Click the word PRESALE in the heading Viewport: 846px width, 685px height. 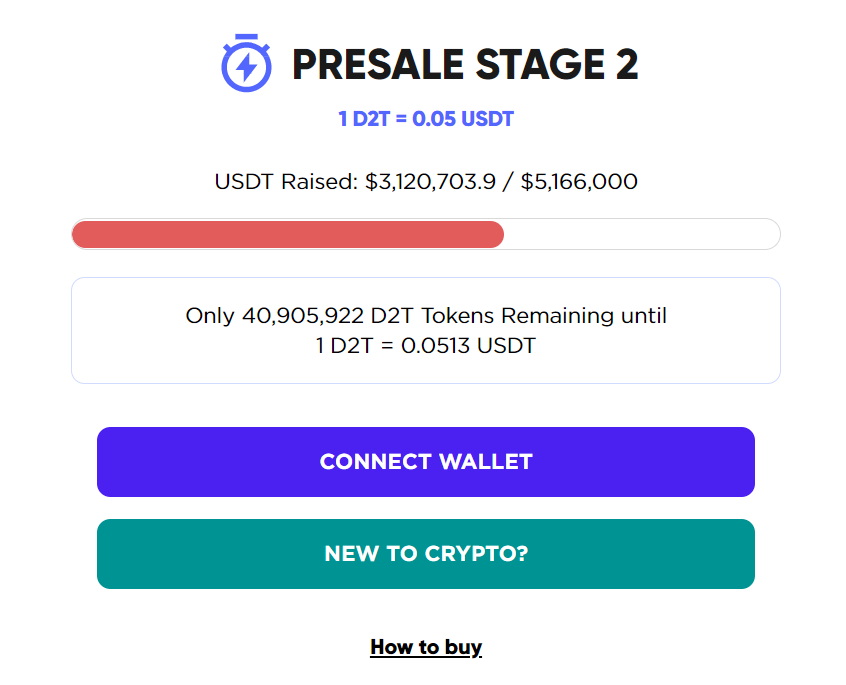tap(378, 65)
